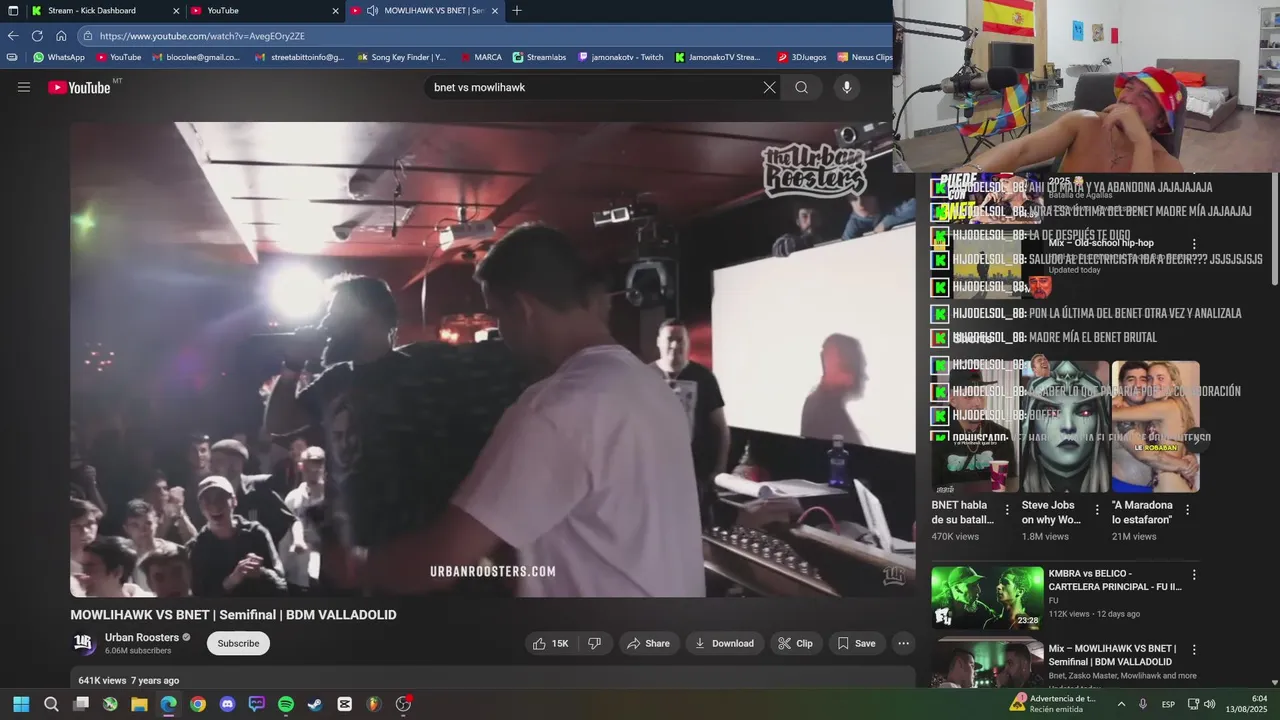Download the video
The height and width of the screenshot is (720, 1280).
pos(724,643)
